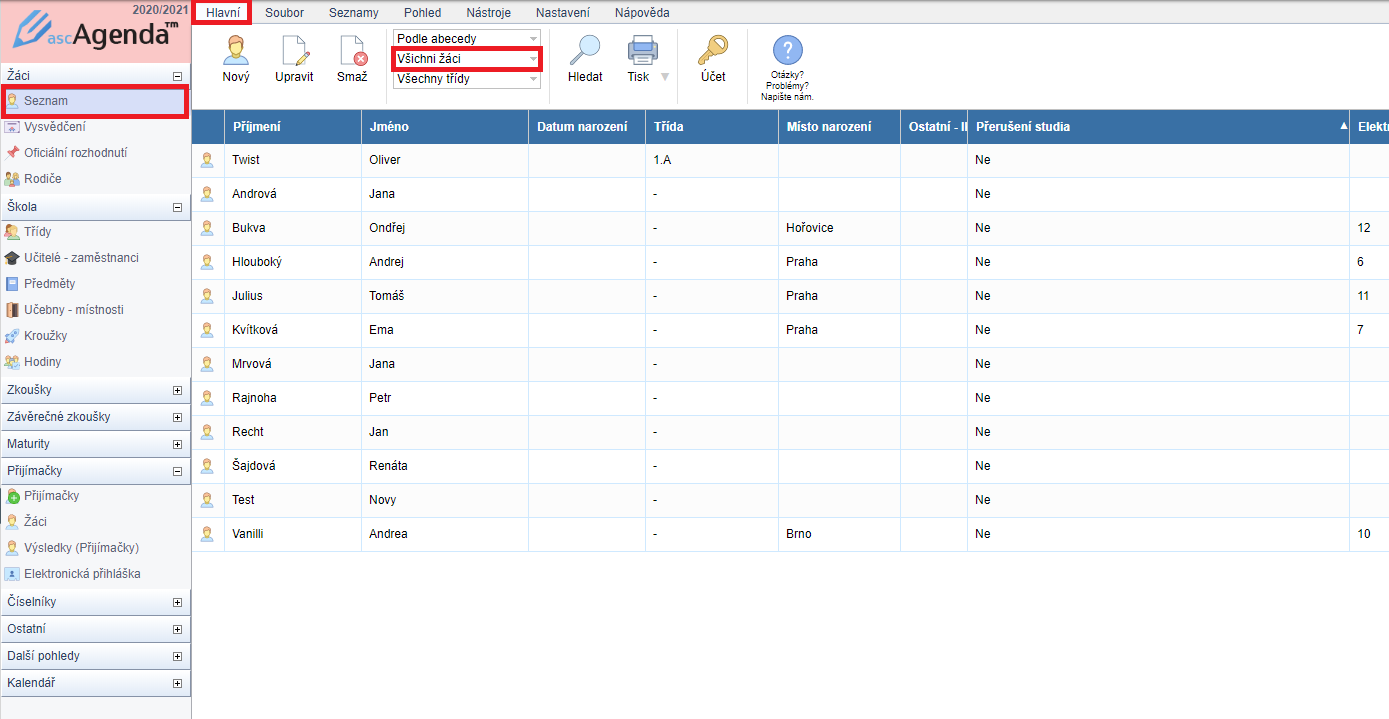1389x719 pixels.
Task: Sort by the Třída column header
Action: pos(712,127)
